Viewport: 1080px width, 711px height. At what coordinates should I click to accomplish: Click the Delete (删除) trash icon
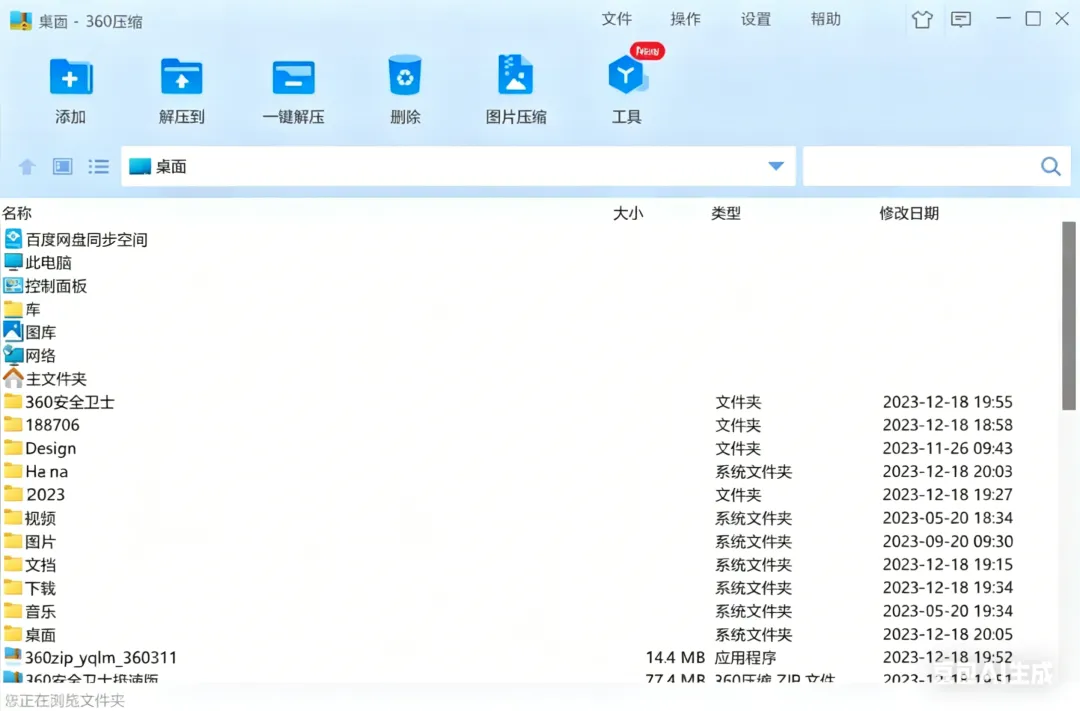(x=405, y=75)
